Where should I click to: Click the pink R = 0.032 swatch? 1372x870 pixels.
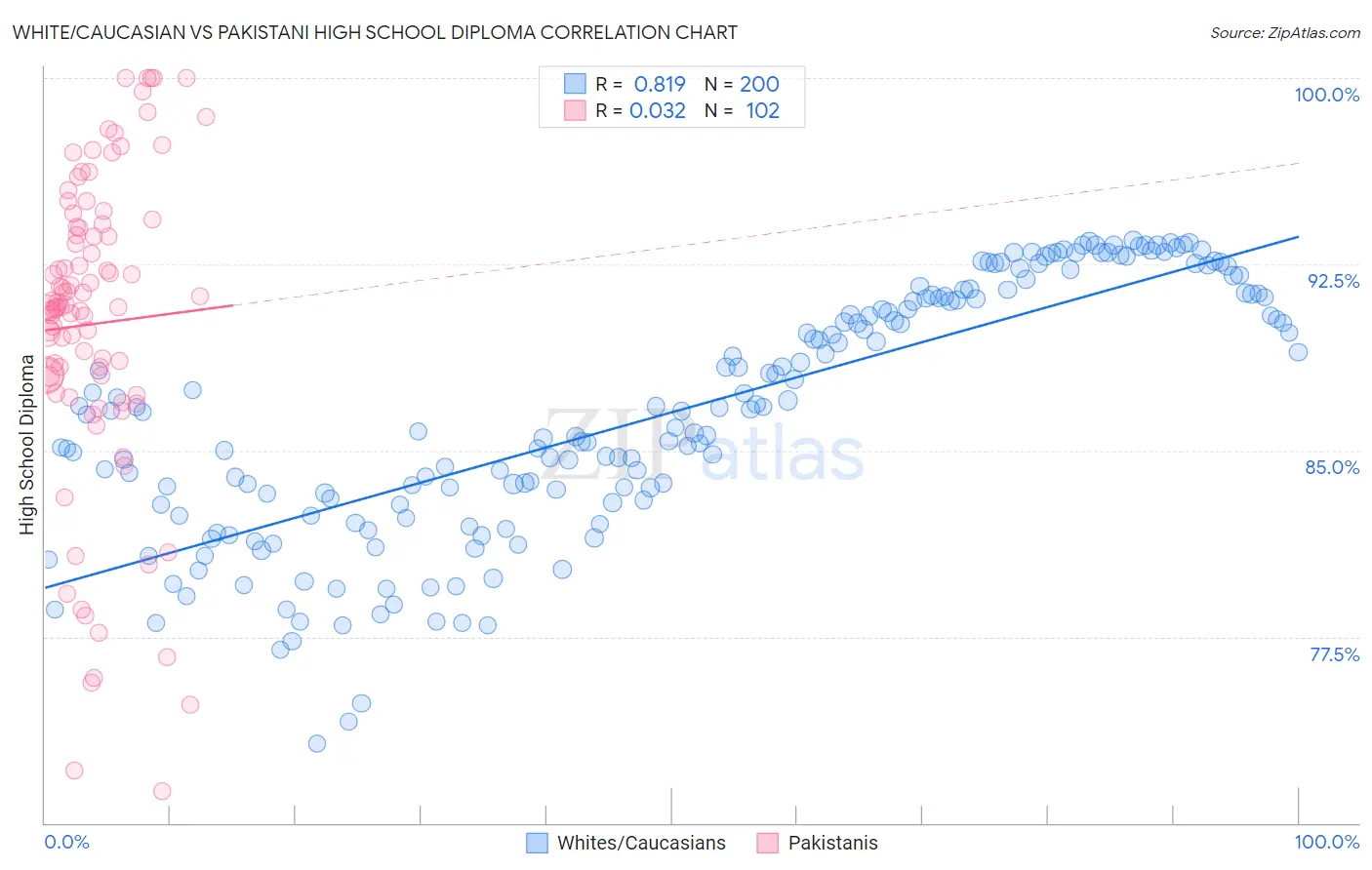(575, 110)
